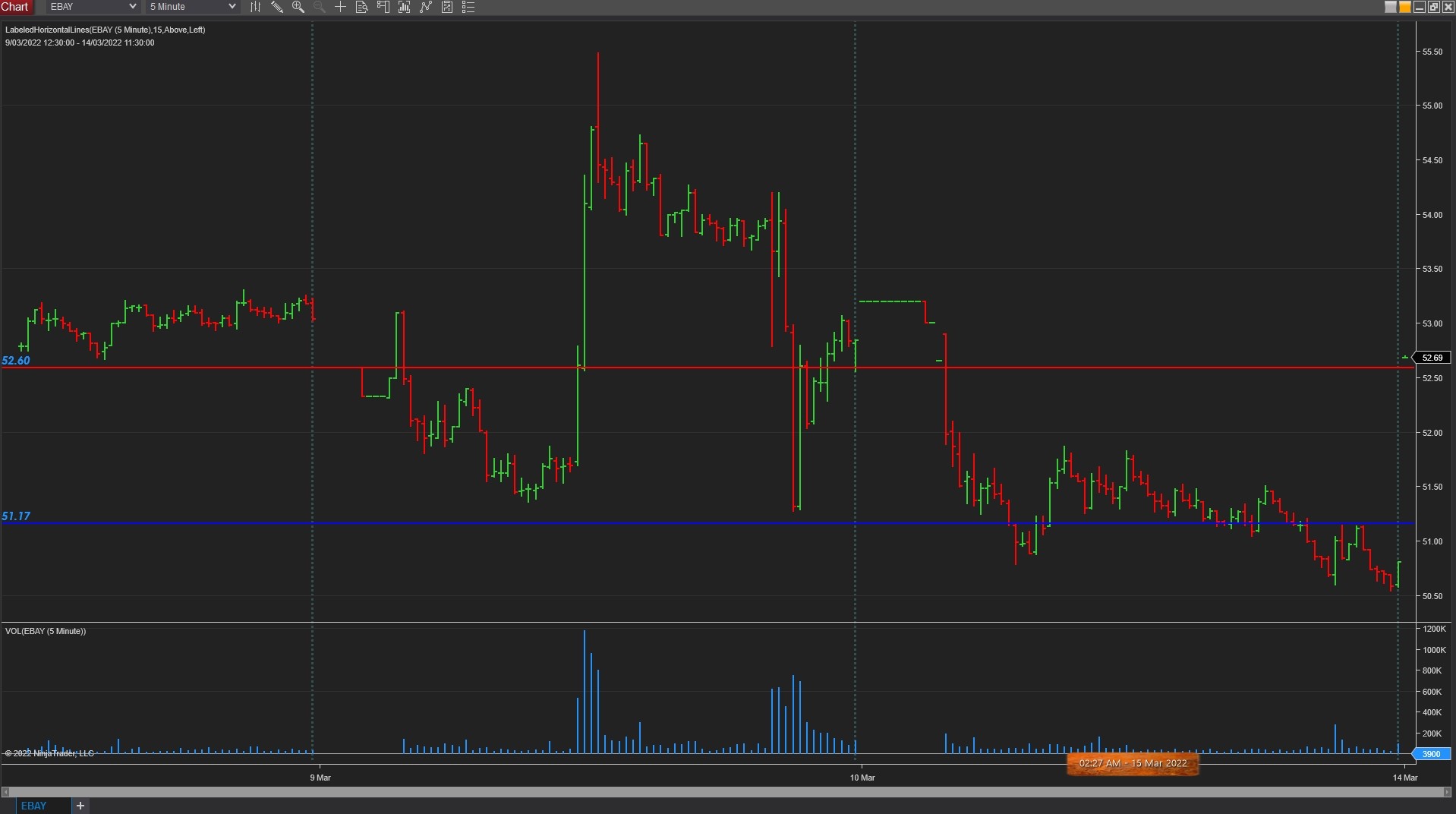Toggle the orange window link button
This screenshot has height=814, width=1456.
[x=1405, y=7]
